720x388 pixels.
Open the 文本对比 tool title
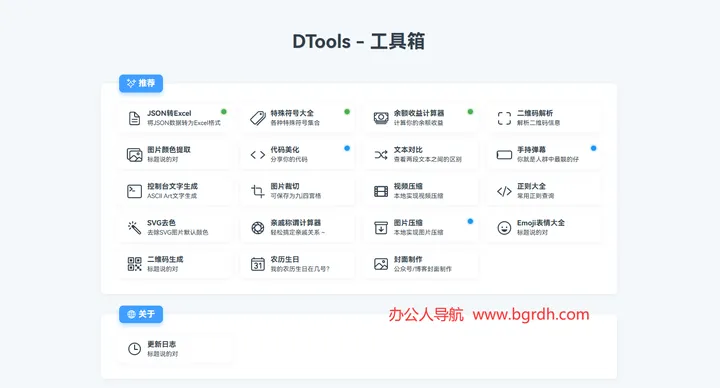[x=408, y=150]
